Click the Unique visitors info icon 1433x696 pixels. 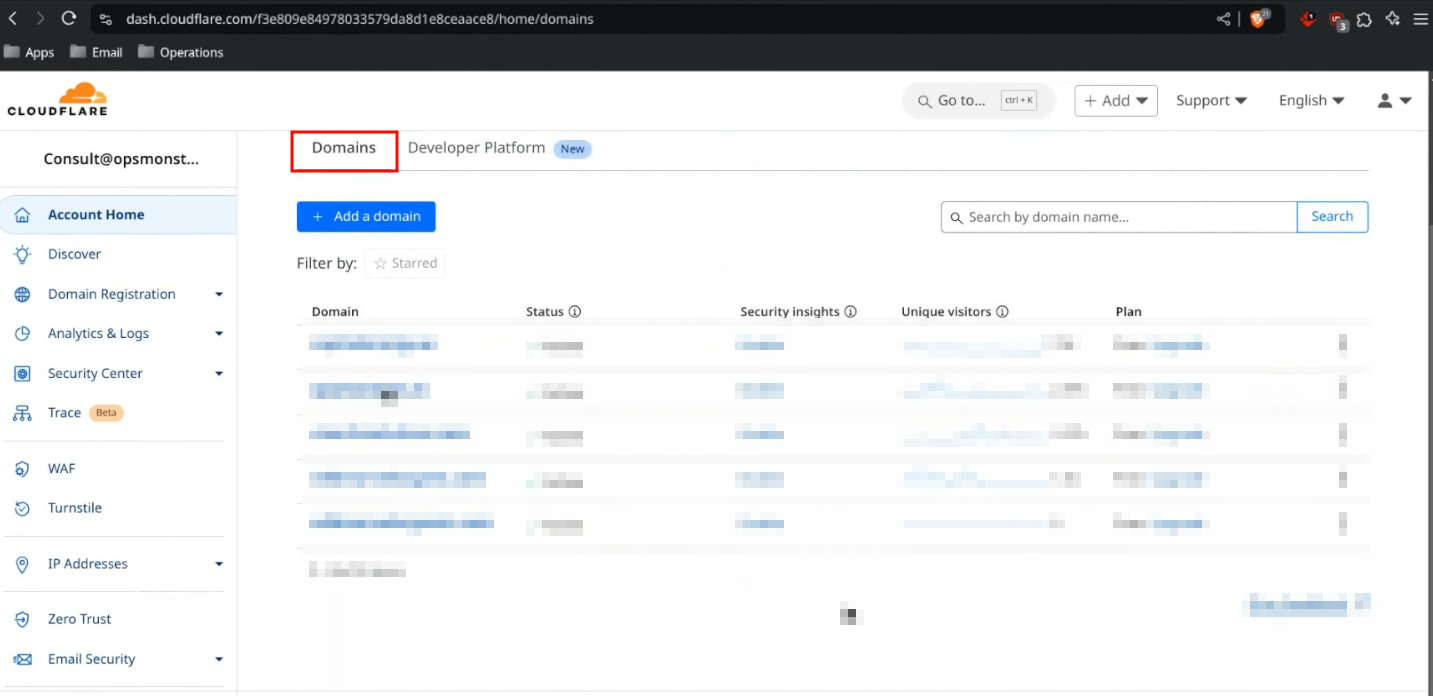tap(1002, 312)
